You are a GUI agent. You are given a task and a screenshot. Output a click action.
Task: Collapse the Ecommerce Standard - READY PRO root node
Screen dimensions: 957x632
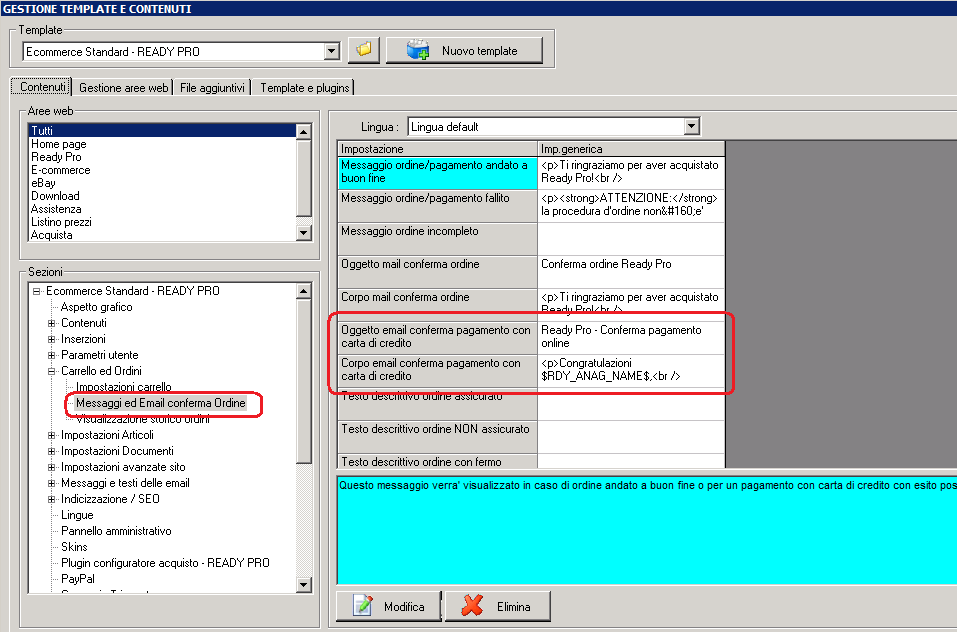pyautogui.click(x=37, y=291)
